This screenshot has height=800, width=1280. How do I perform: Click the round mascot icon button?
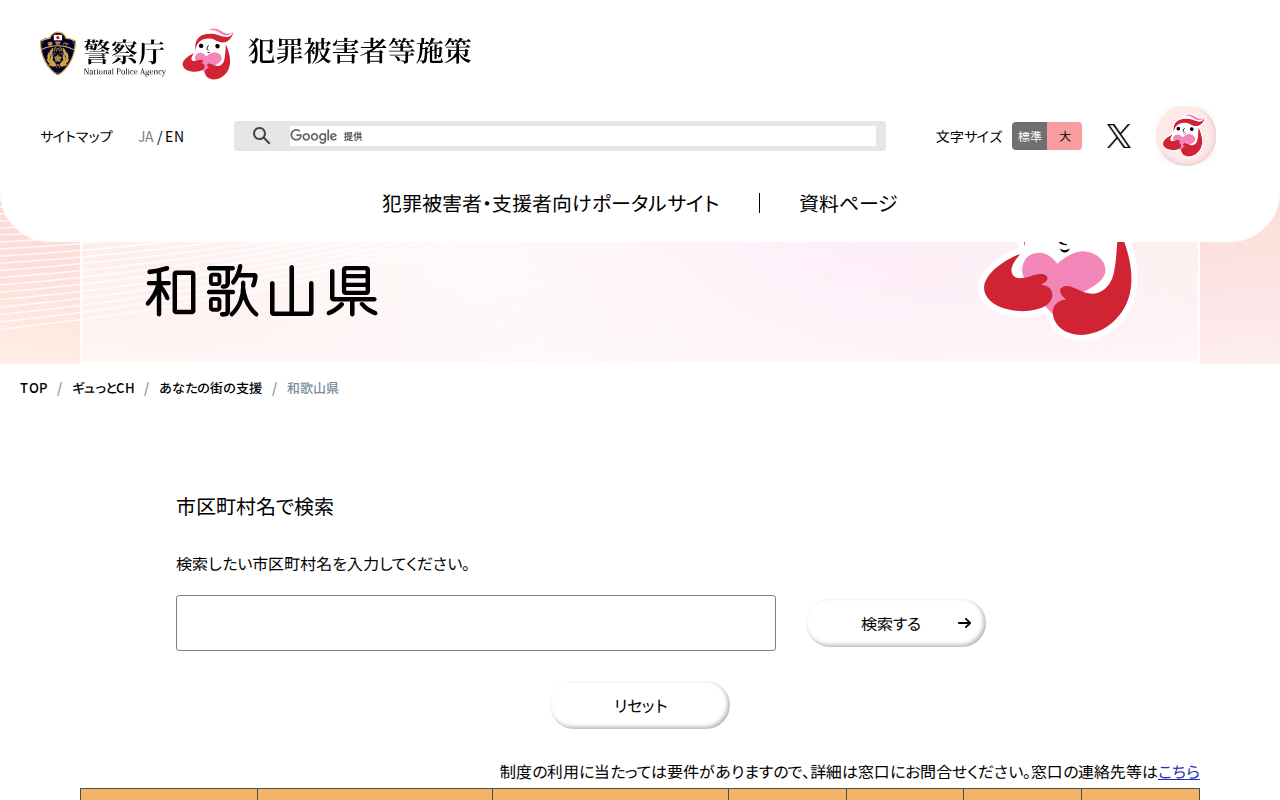point(1186,136)
